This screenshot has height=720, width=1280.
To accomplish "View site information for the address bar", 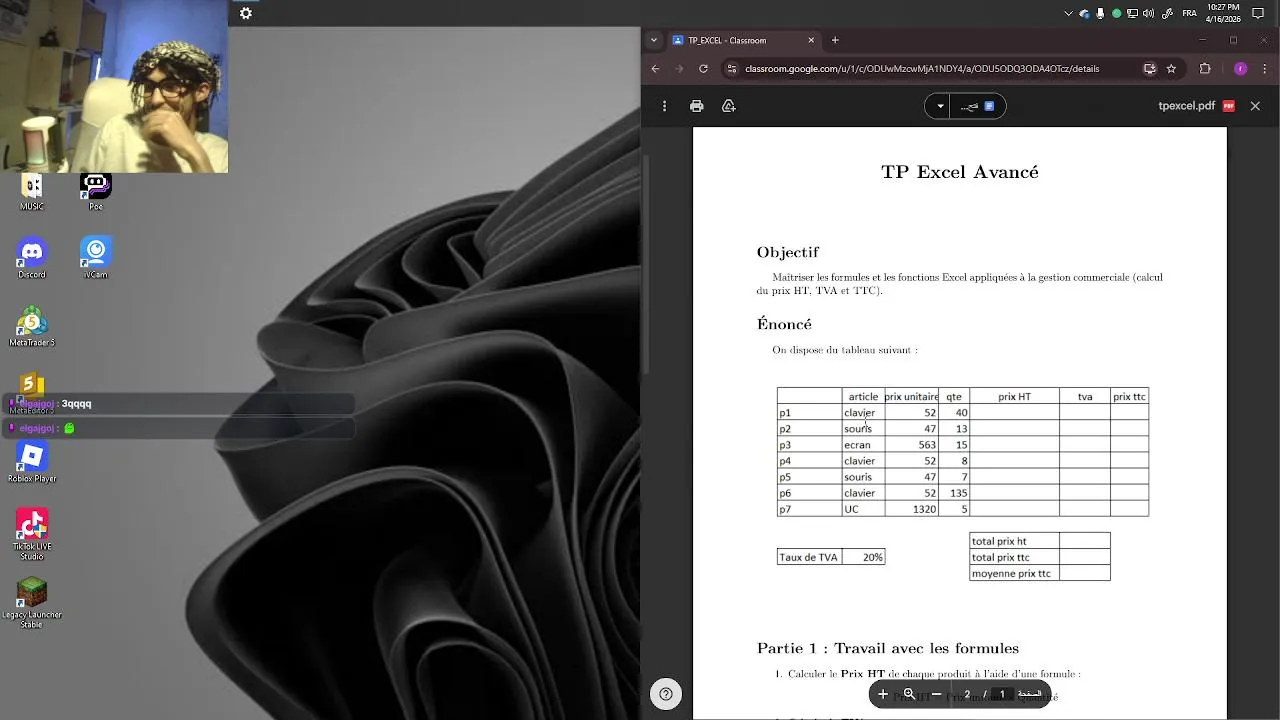I will 732,69.
